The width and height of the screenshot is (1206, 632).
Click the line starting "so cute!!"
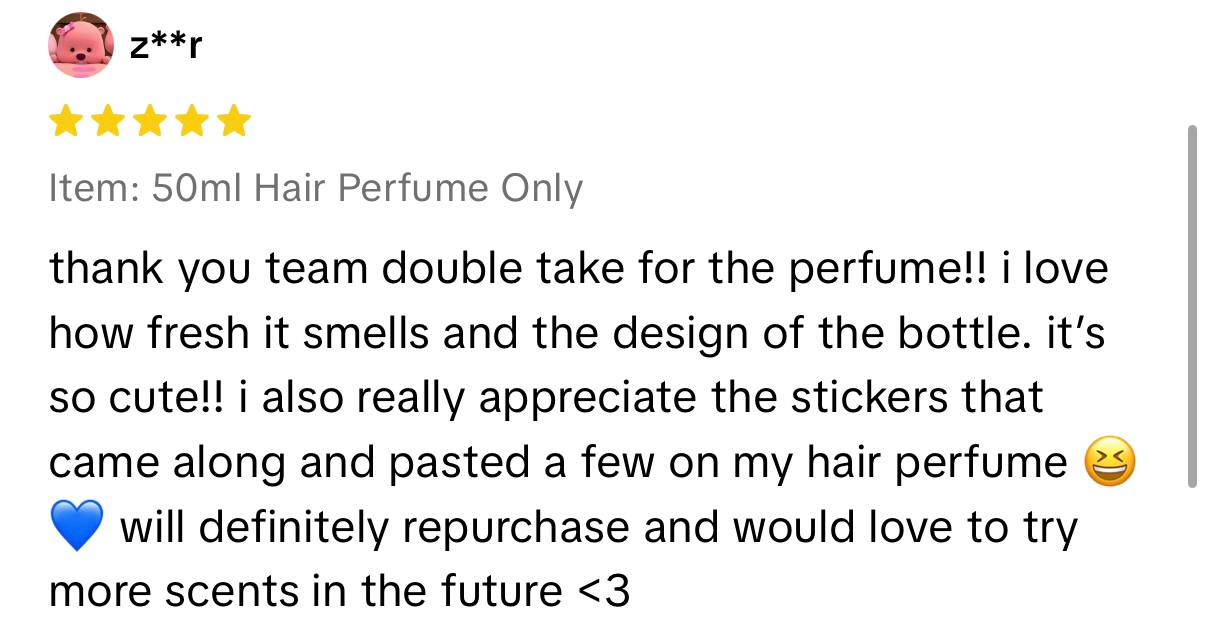545,398
